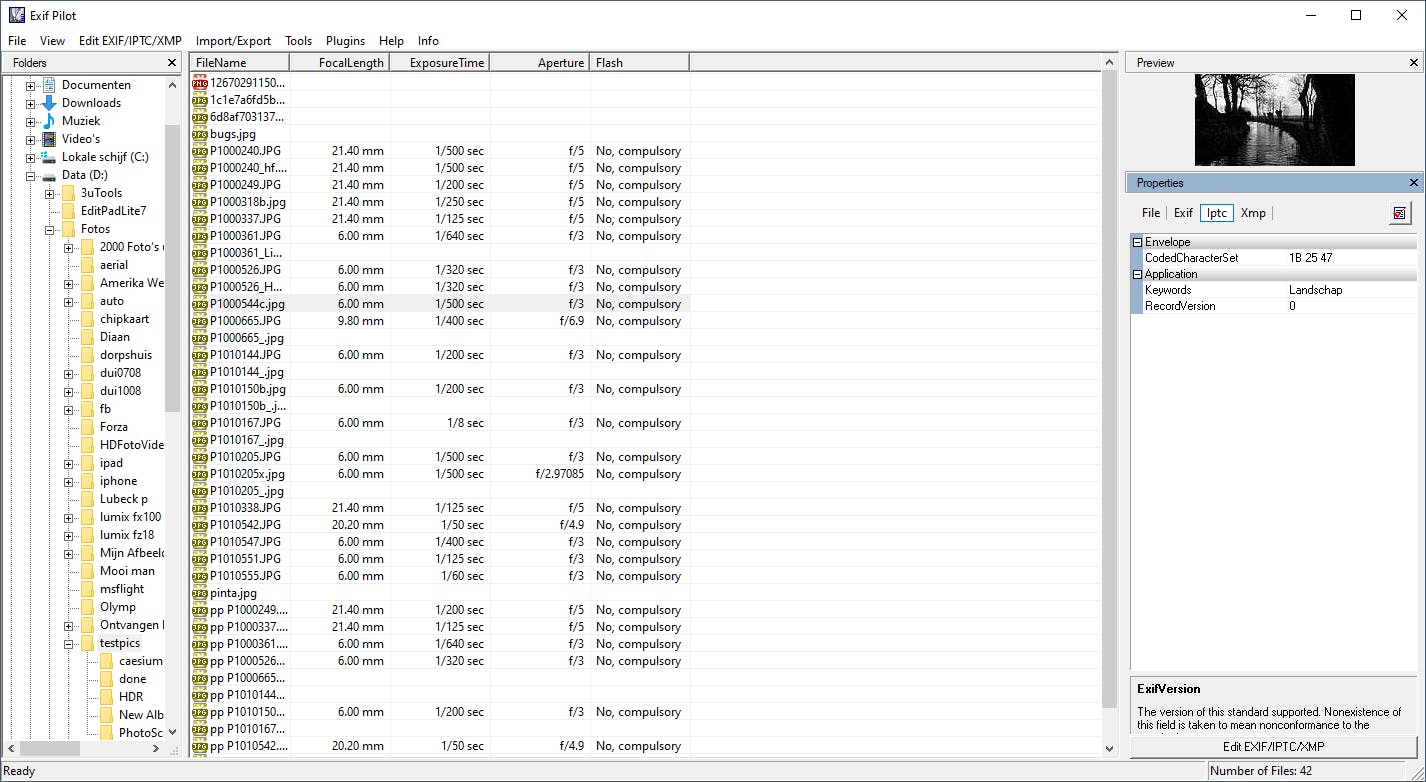Select the msflight folder
Viewport: 1426px width, 782px height.
tap(122, 589)
